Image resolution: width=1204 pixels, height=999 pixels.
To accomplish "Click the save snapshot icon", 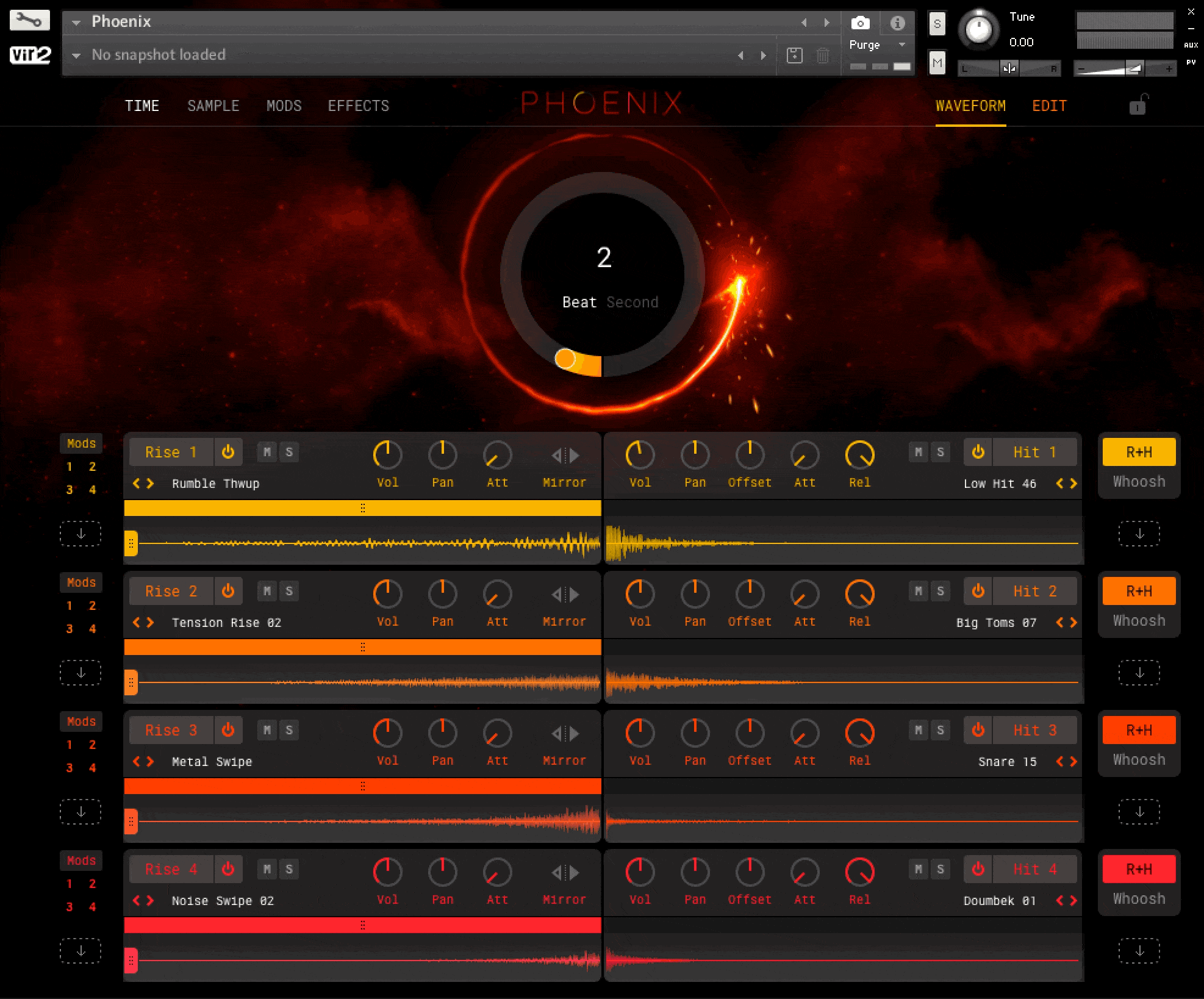I will [x=794, y=56].
